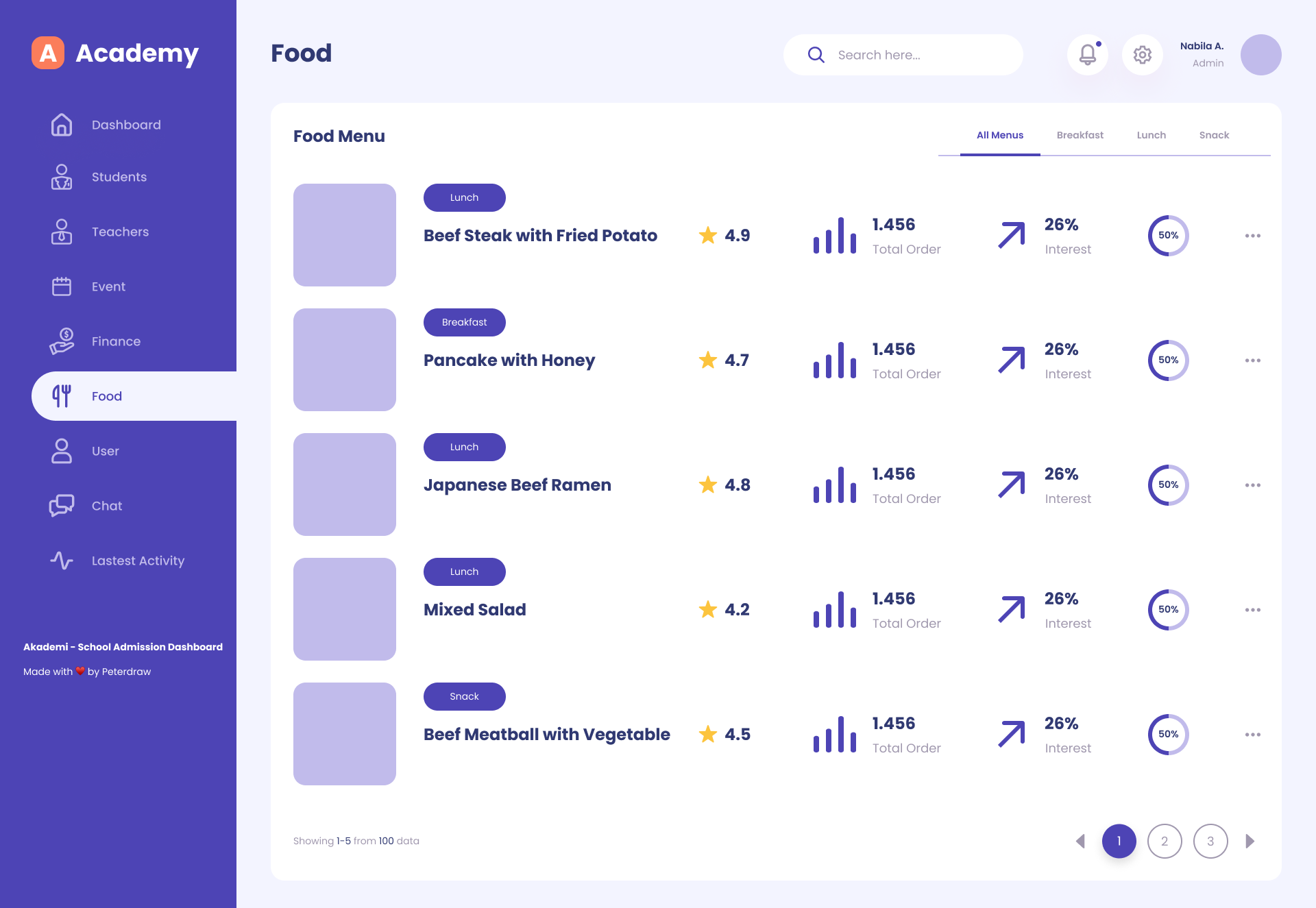Open settings gear icon in header
Image resolution: width=1316 pixels, height=908 pixels.
(x=1142, y=55)
